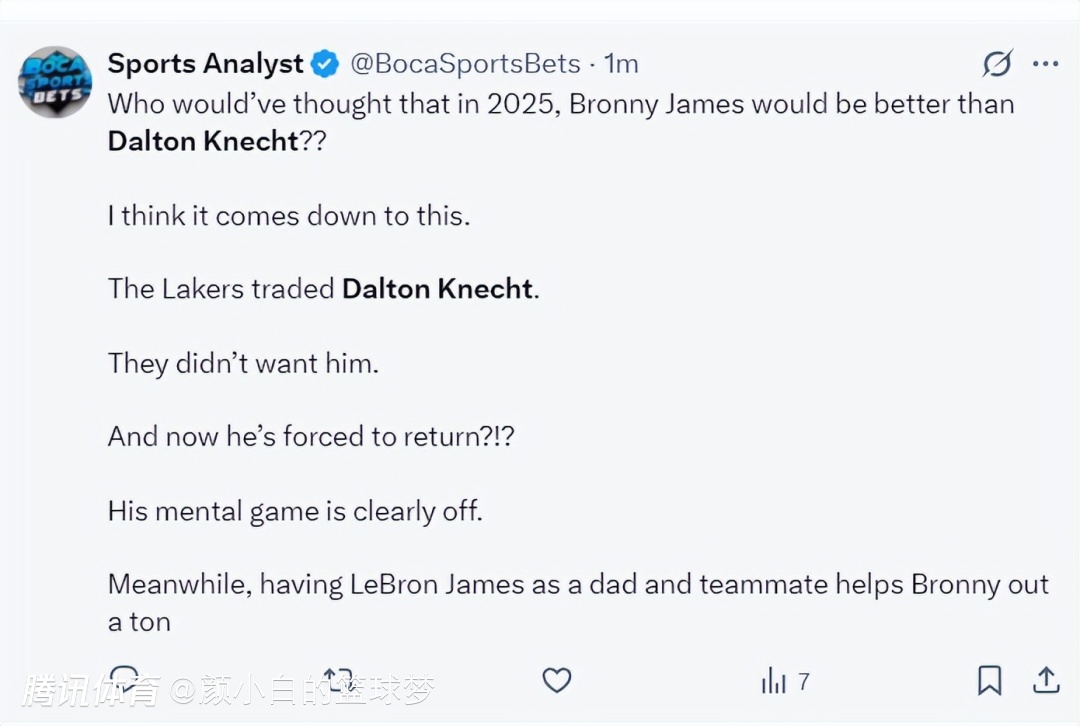Image resolution: width=1080 pixels, height=726 pixels.
Task: Click the view count number 7
Action: (x=803, y=682)
